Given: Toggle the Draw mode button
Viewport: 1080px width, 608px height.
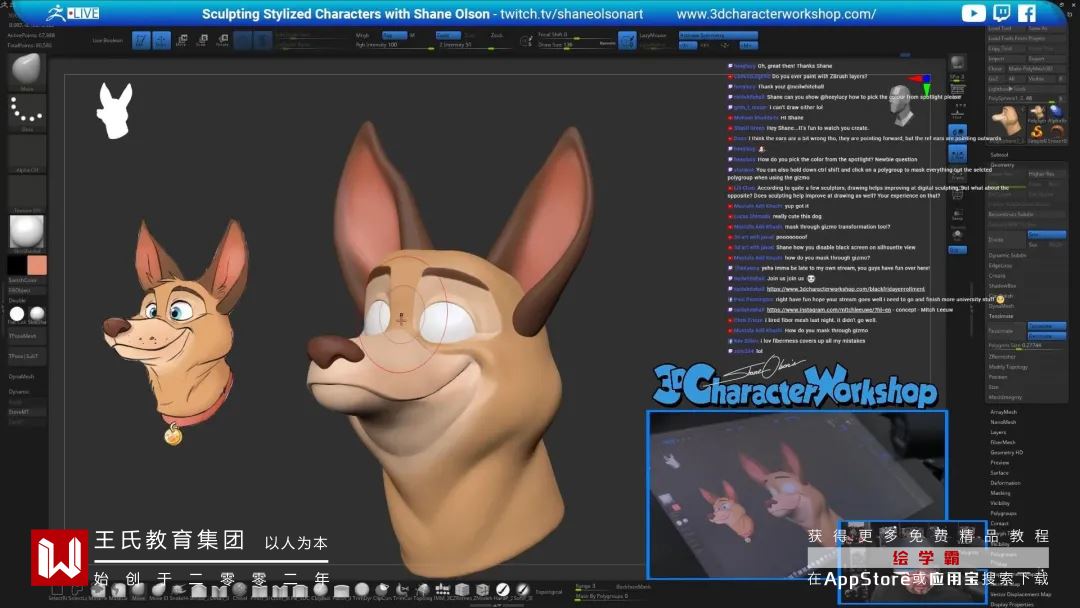Looking at the screenshot, I should click(x=161, y=41).
